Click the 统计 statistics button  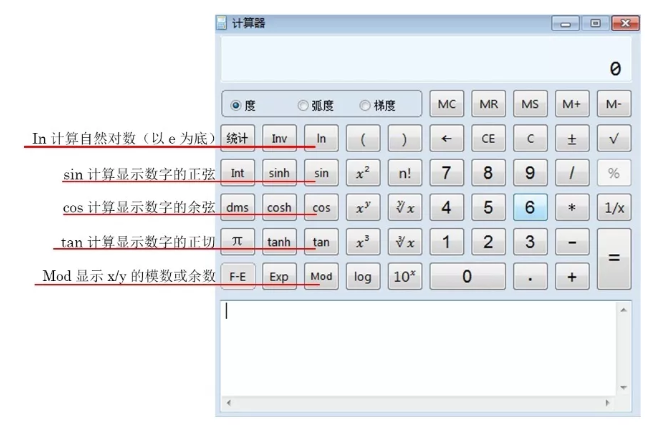coord(237,139)
